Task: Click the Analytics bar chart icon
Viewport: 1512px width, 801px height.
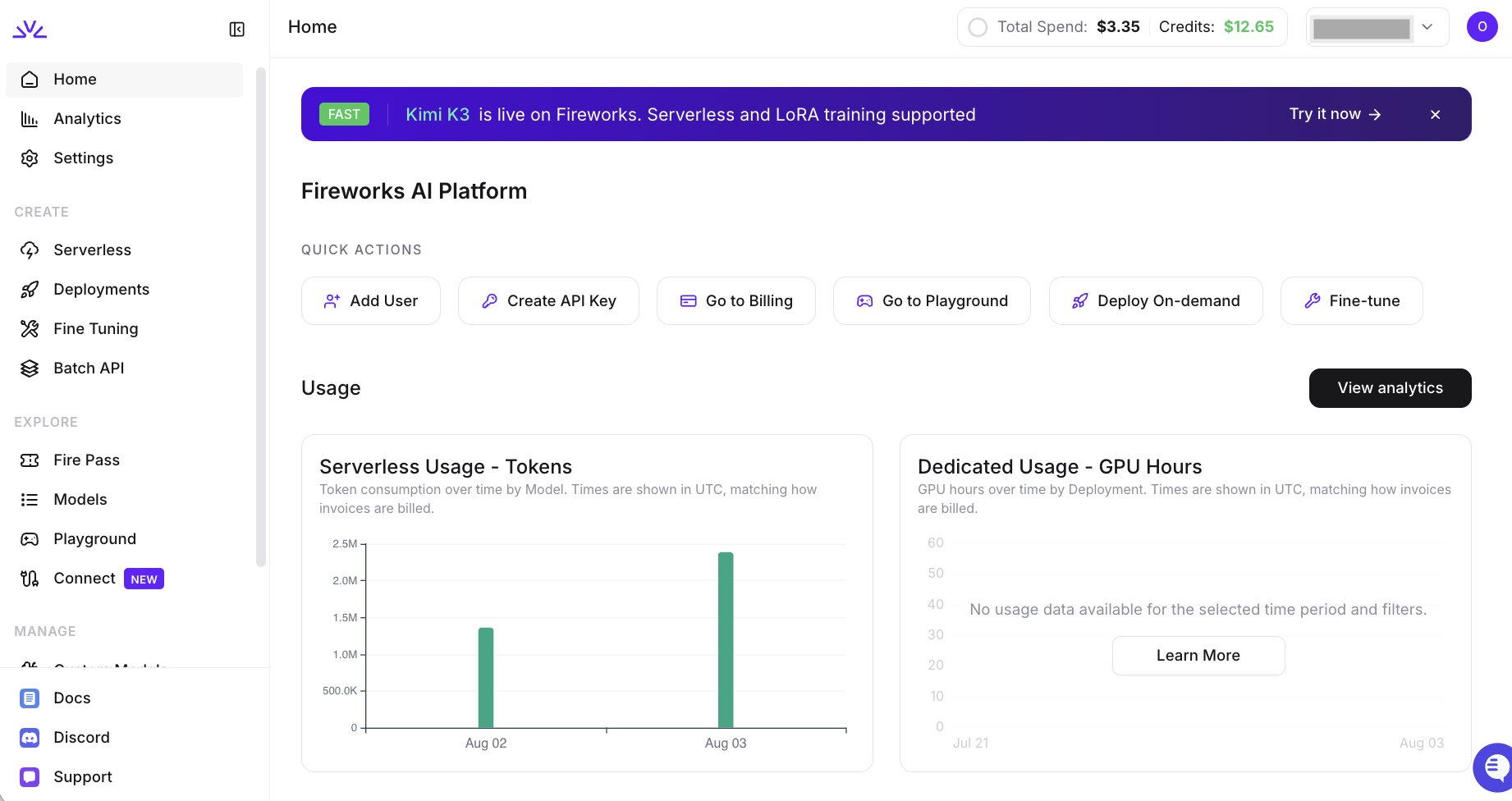Action: point(30,119)
